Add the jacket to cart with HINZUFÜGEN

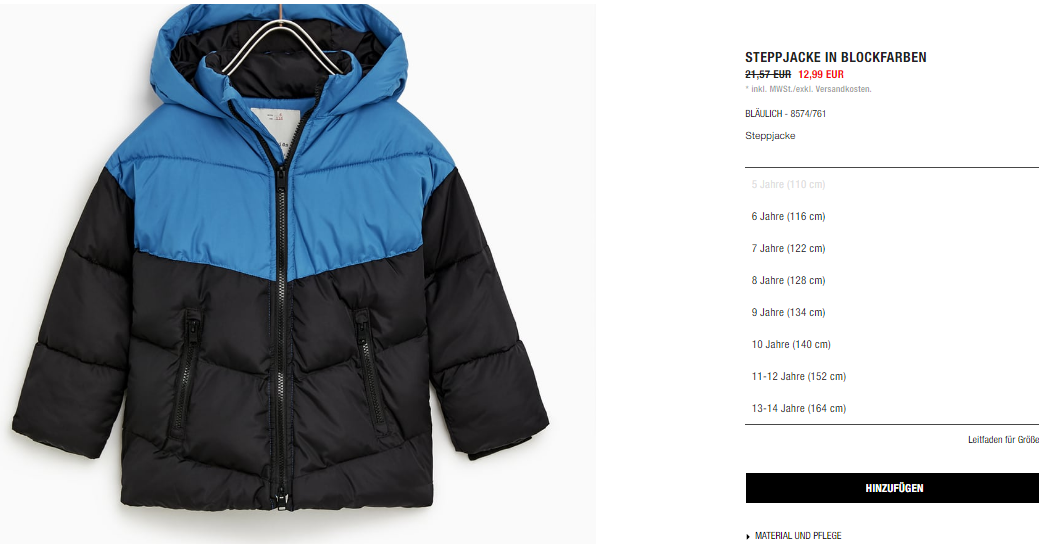[892, 488]
